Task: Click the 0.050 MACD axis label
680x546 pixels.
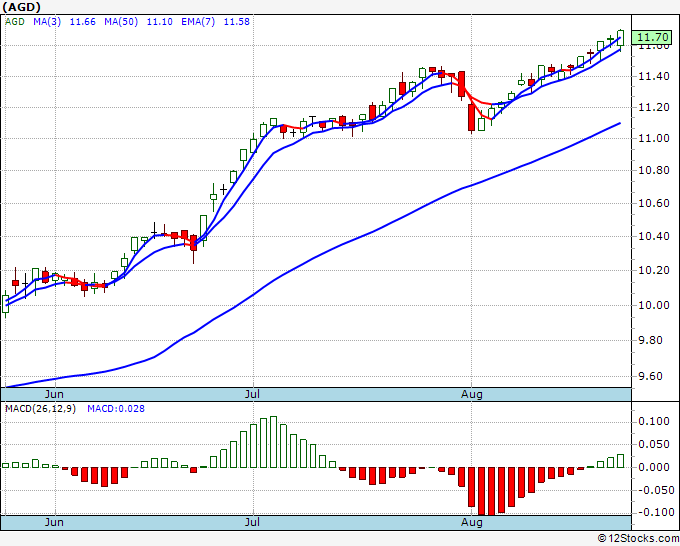Action: point(654,445)
